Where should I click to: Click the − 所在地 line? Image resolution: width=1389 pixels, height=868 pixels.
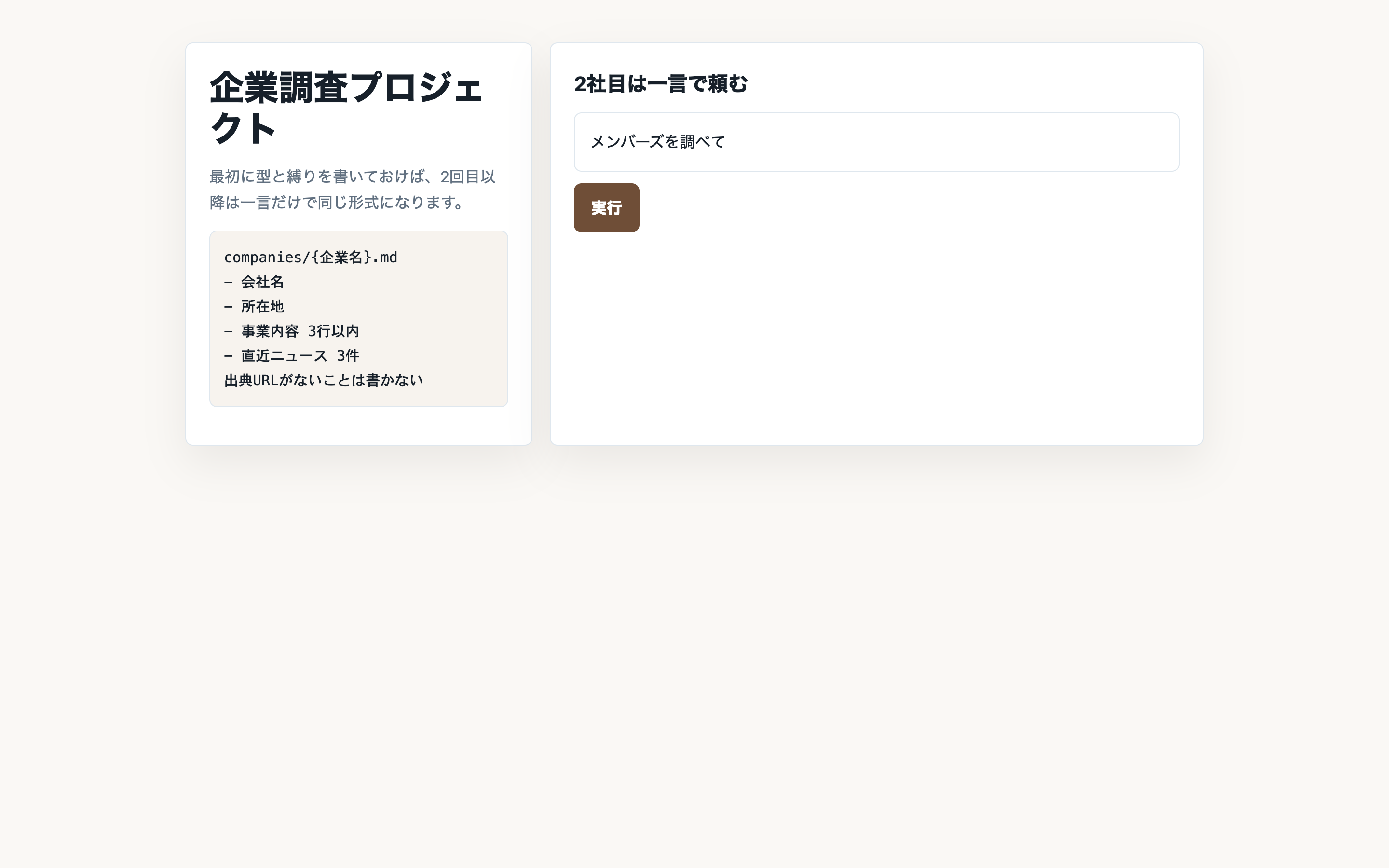coord(254,307)
